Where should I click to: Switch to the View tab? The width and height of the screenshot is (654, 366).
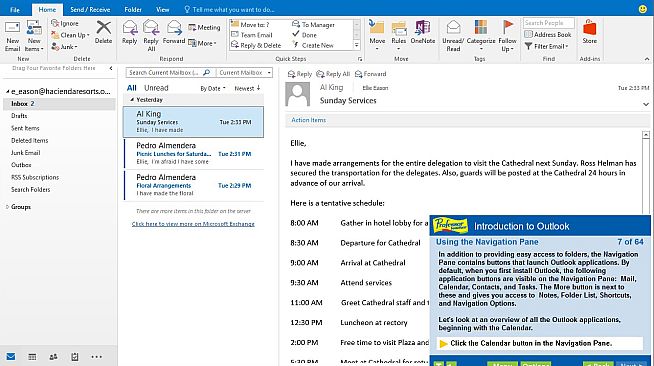[x=162, y=9]
